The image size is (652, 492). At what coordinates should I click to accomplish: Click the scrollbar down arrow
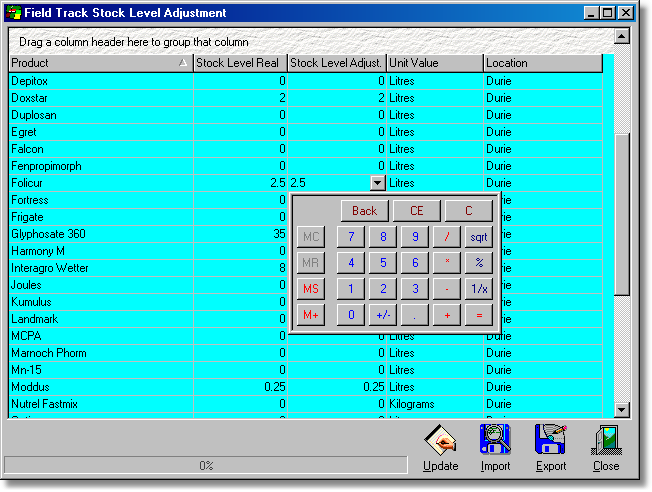(x=622, y=410)
